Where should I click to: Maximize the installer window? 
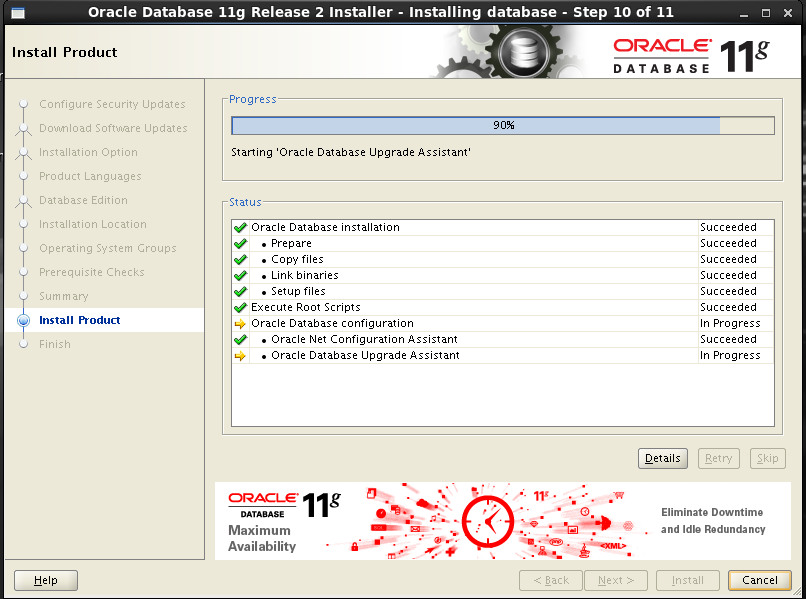pos(766,13)
